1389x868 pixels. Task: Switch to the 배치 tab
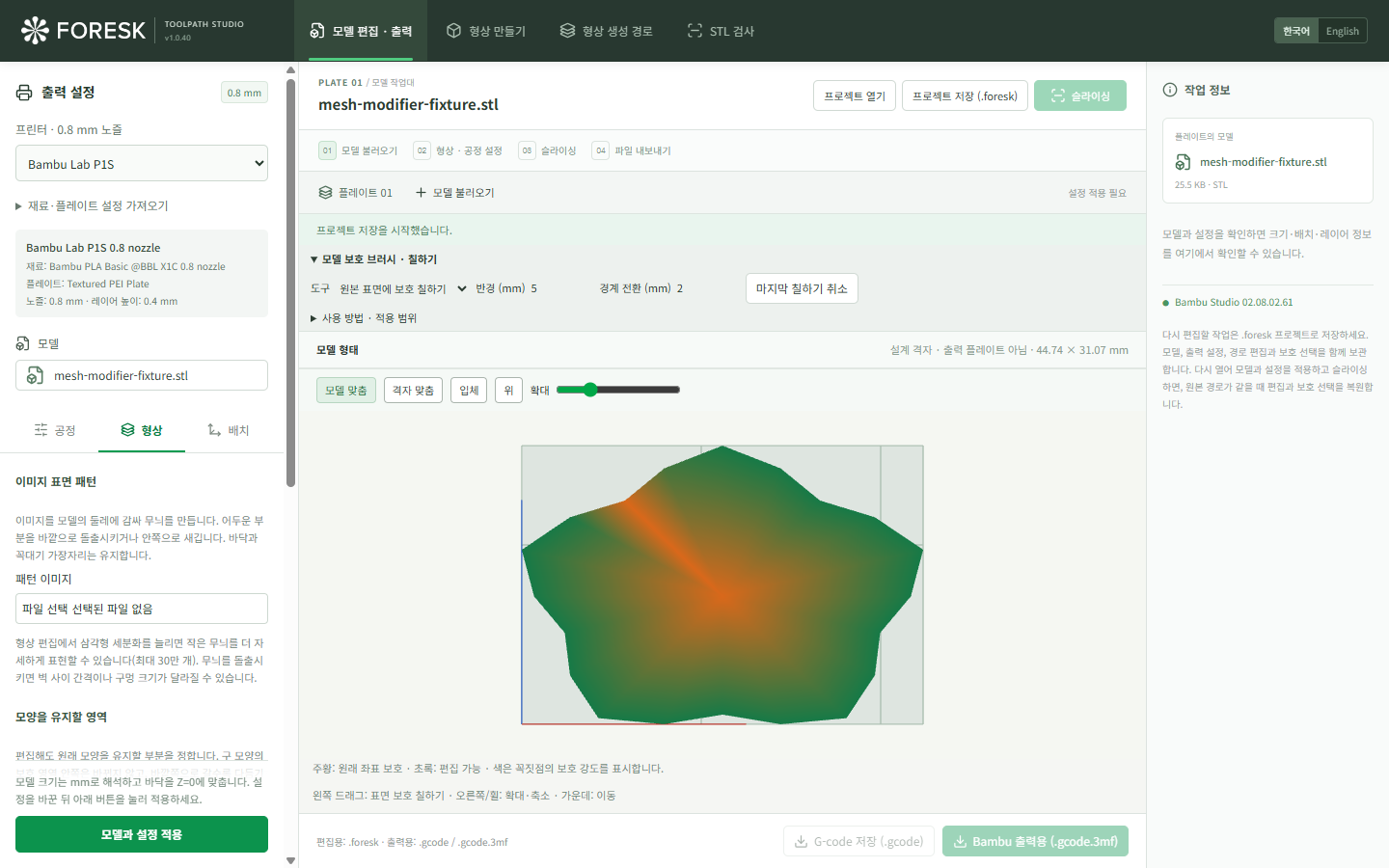click(x=229, y=430)
